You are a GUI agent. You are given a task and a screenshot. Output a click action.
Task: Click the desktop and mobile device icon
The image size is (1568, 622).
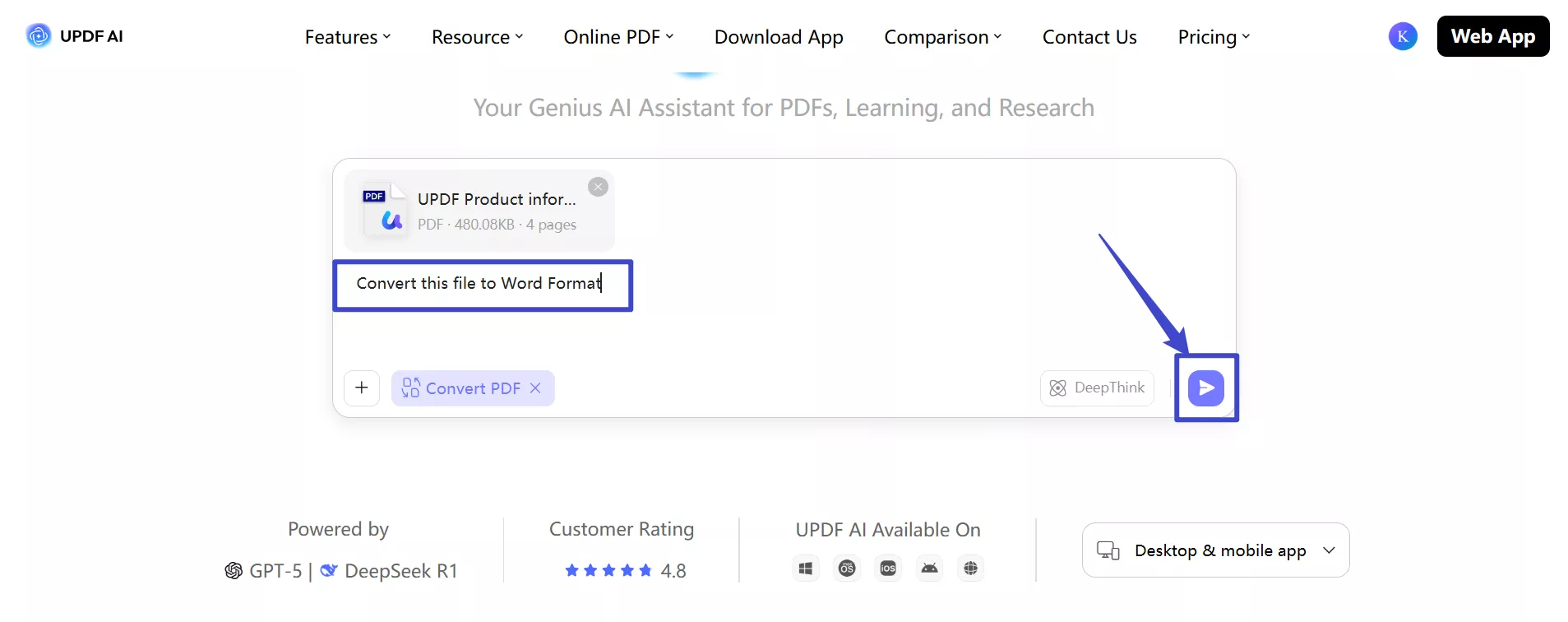click(x=1108, y=550)
